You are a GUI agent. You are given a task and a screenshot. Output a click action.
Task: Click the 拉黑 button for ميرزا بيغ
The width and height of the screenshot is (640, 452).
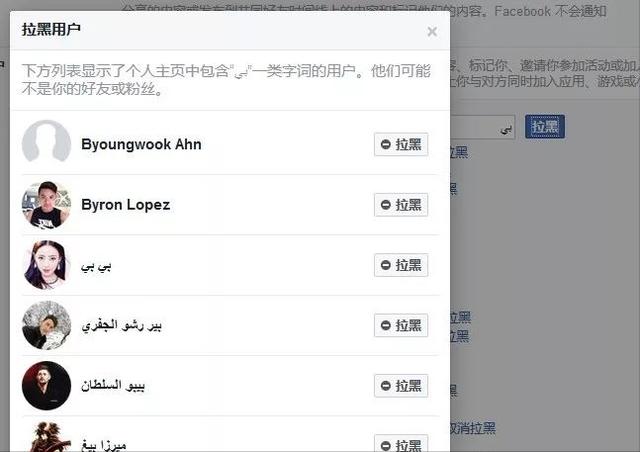[x=401, y=443]
